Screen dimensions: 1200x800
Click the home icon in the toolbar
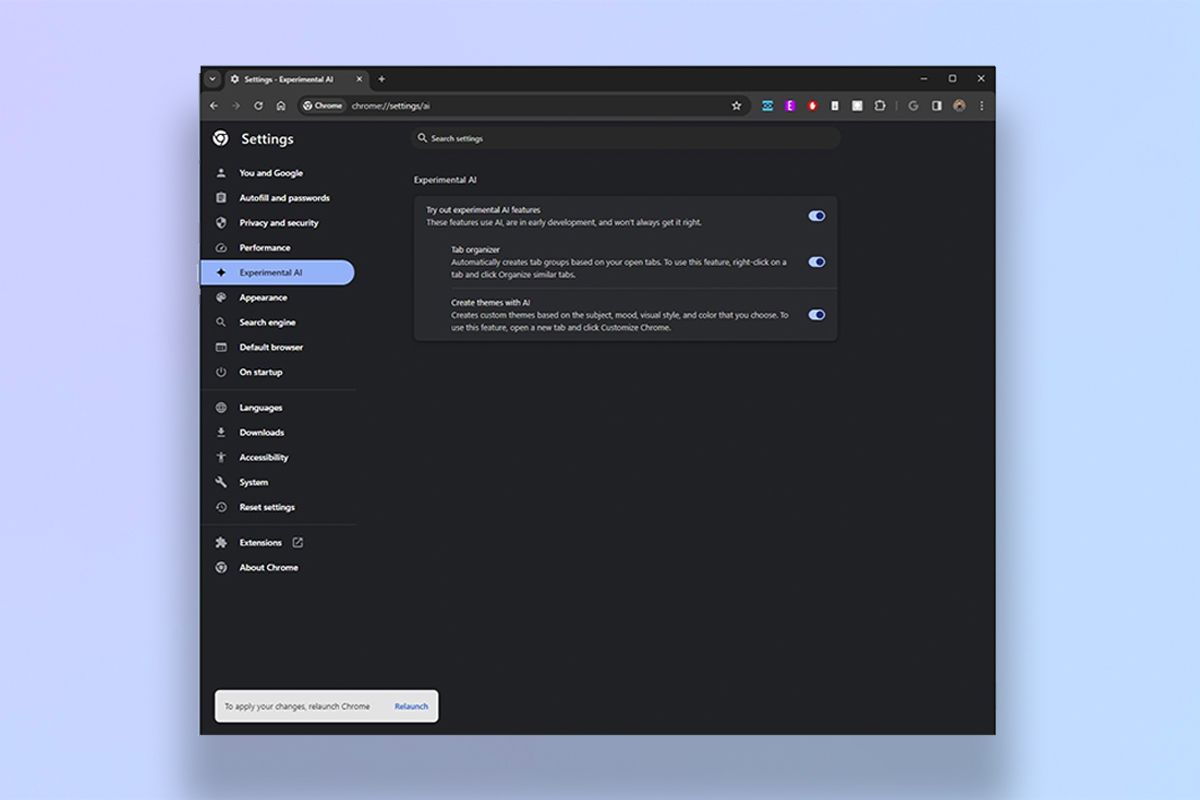click(x=283, y=105)
